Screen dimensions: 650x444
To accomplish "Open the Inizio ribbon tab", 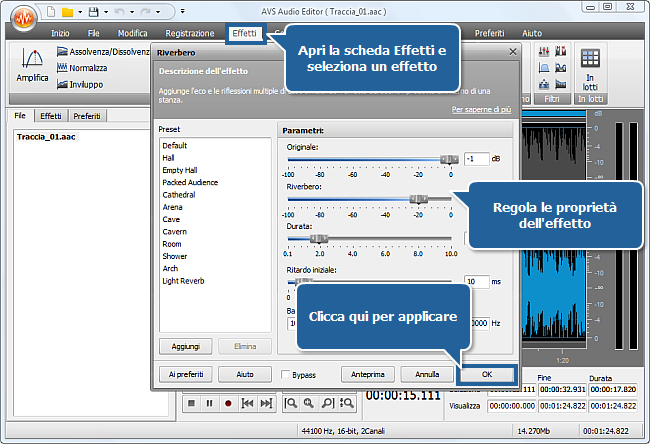I will coord(61,33).
